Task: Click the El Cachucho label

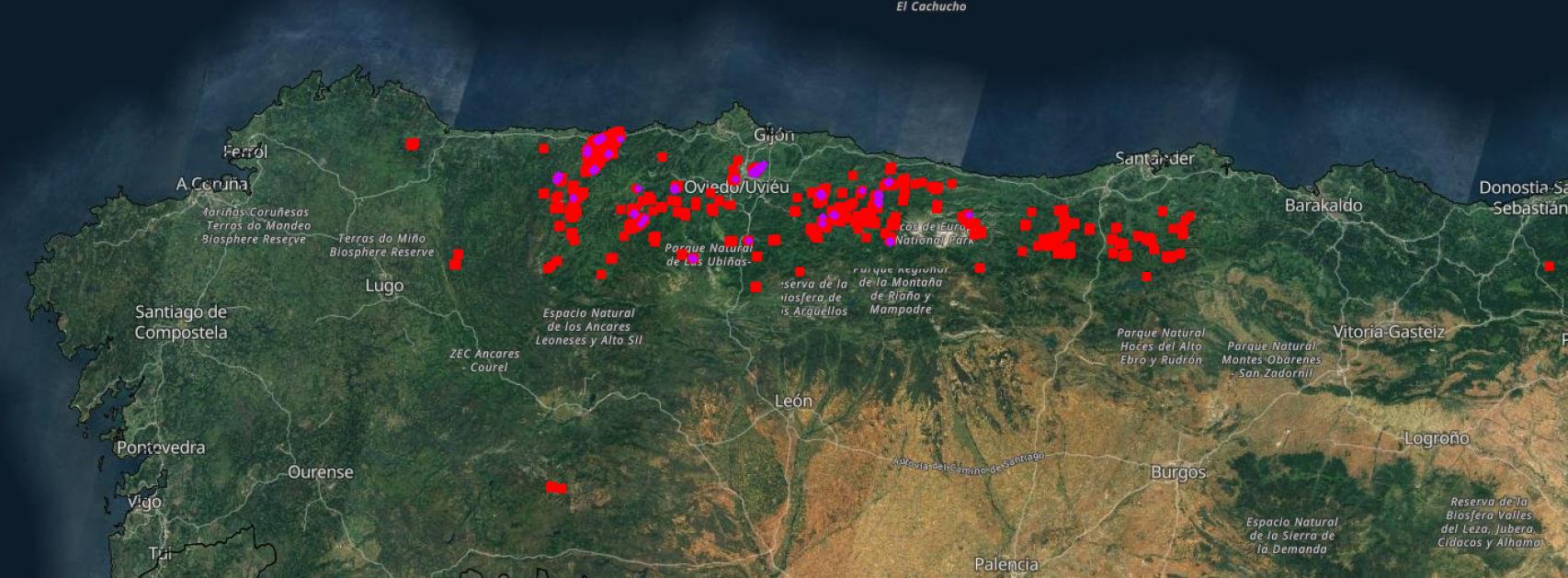Action: pyautogui.click(x=931, y=6)
